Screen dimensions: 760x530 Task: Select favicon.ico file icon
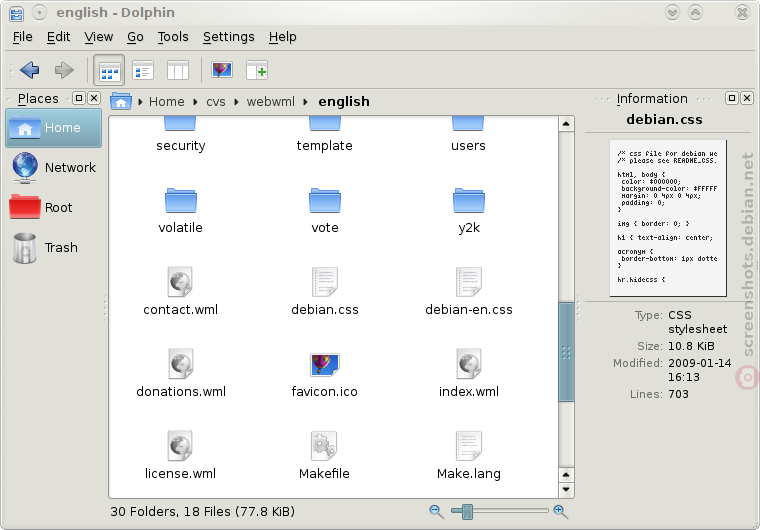pyautogui.click(x=325, y=365)
